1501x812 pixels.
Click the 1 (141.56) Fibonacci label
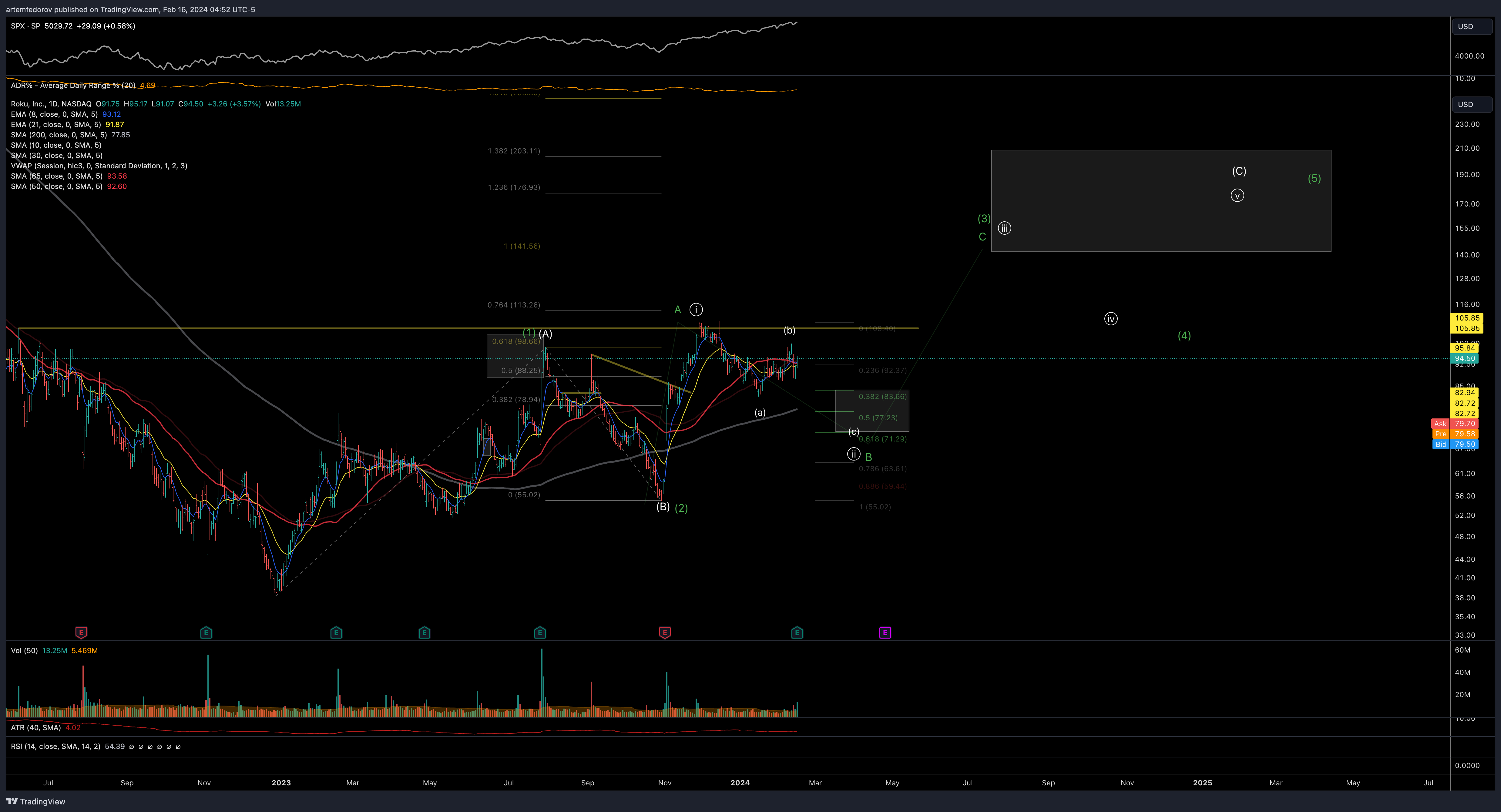522,247
